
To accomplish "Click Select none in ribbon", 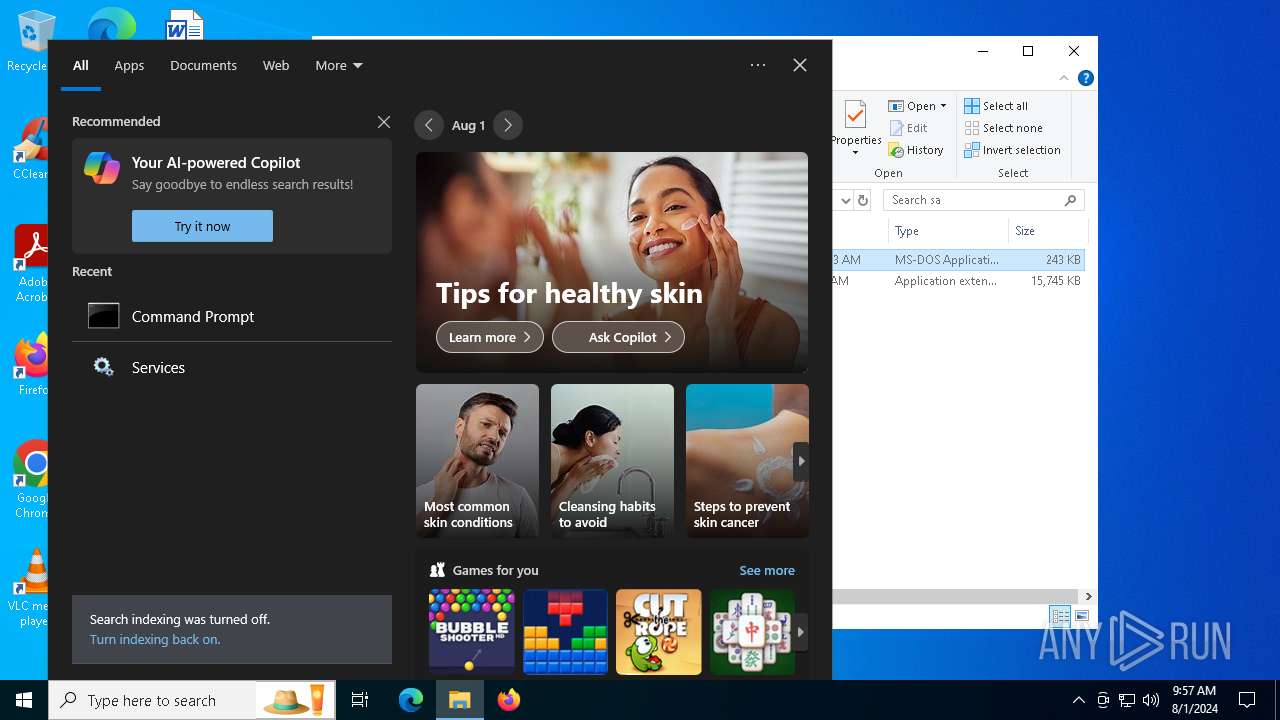I will click(1003, 128).
